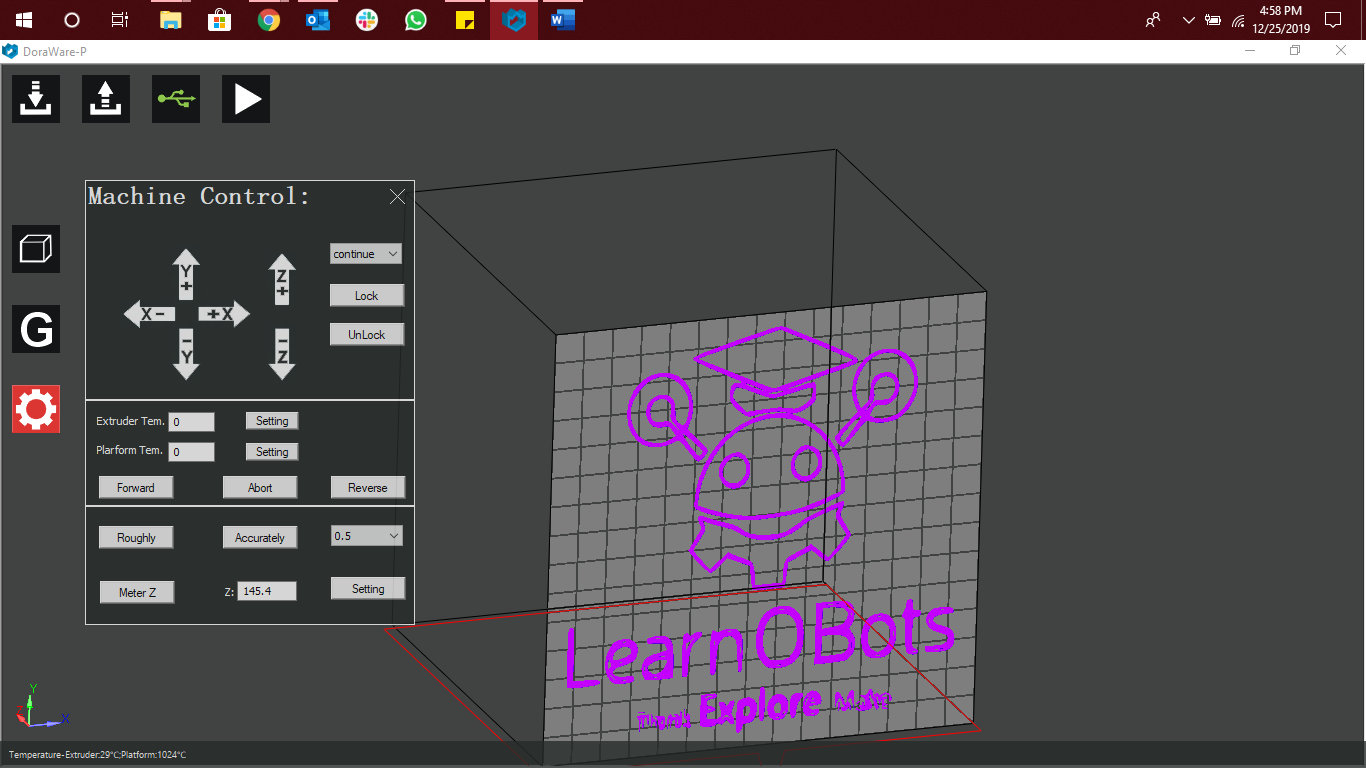Click Setting next to Extruder Tem.
1366x768 pixels.
pos(272,421)
